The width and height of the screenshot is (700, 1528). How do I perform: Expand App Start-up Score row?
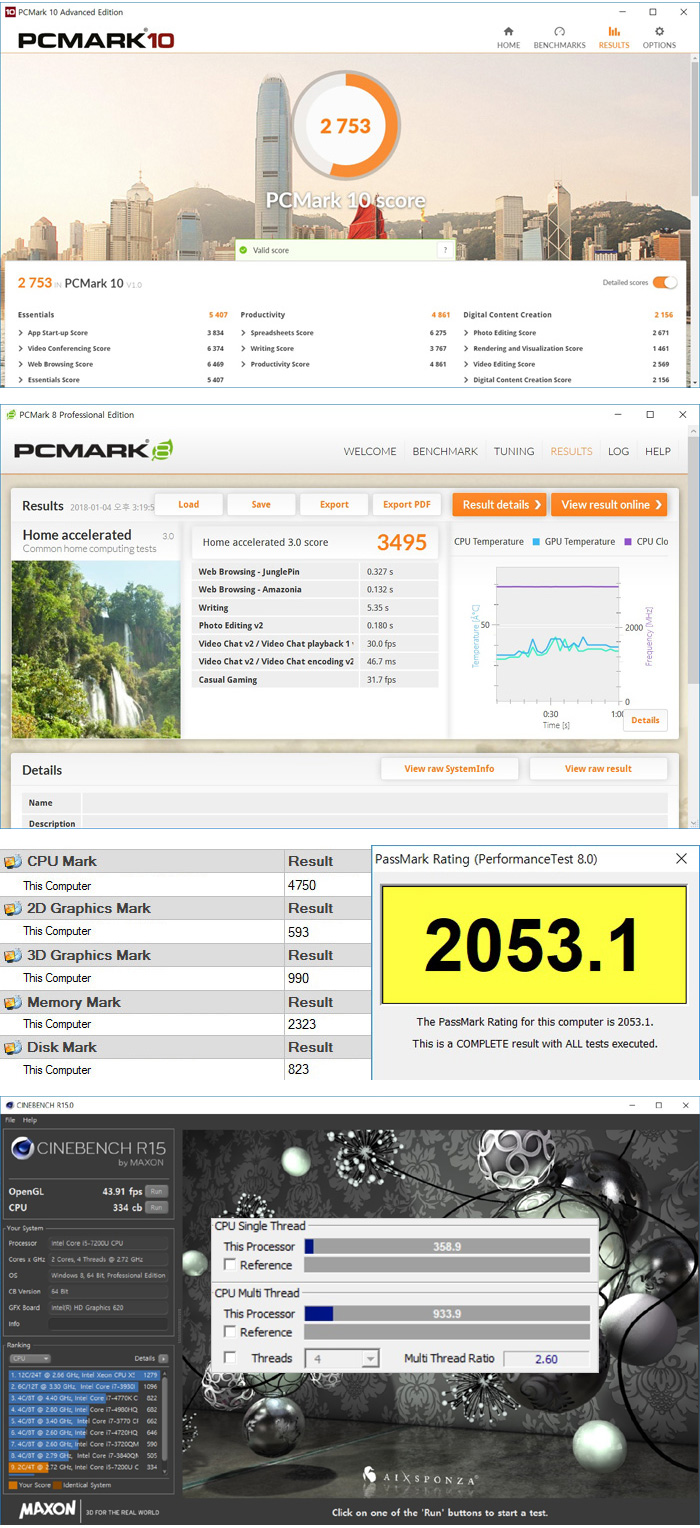click(x=22, y=333)
